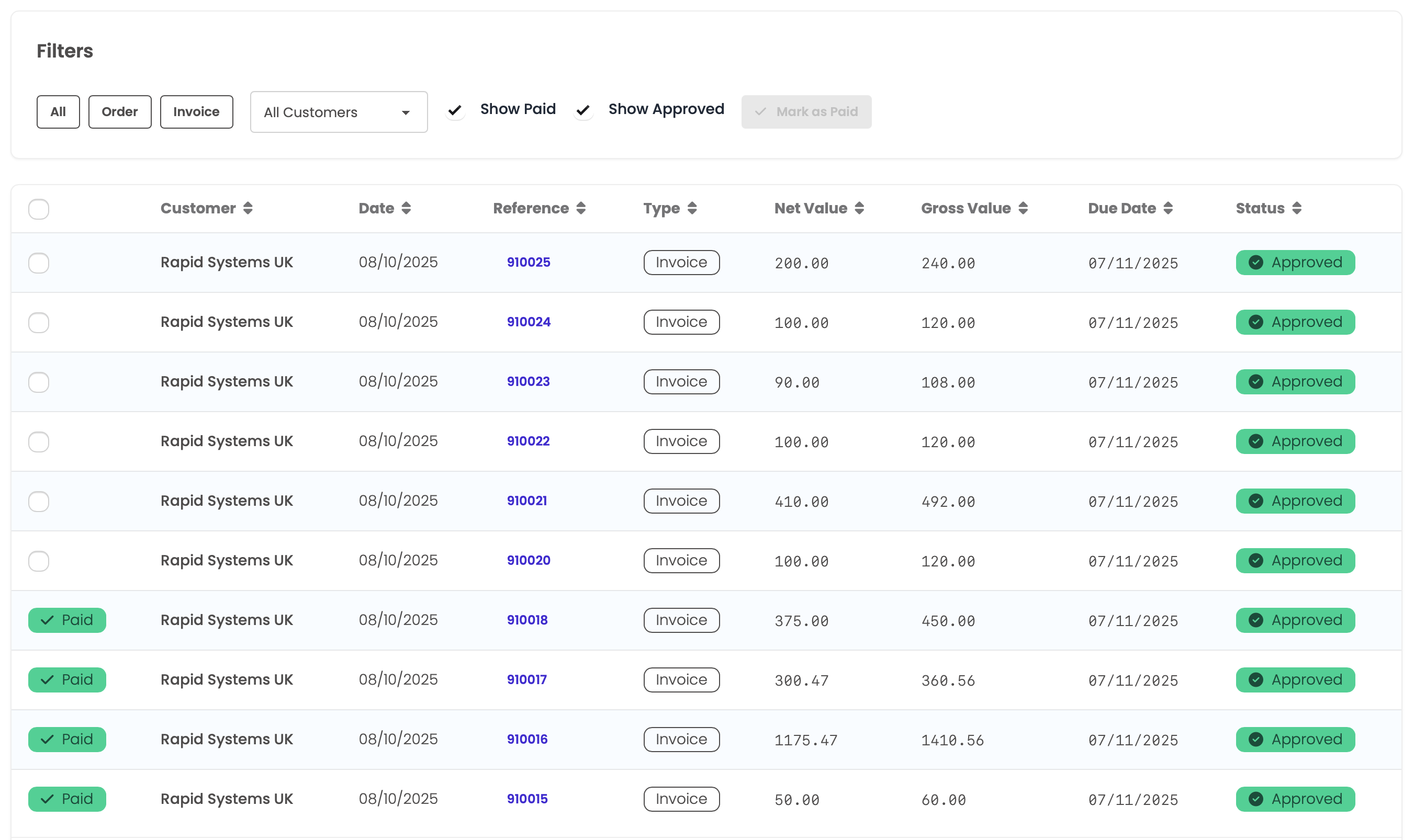Click gross value 360.56

(948, 680)
